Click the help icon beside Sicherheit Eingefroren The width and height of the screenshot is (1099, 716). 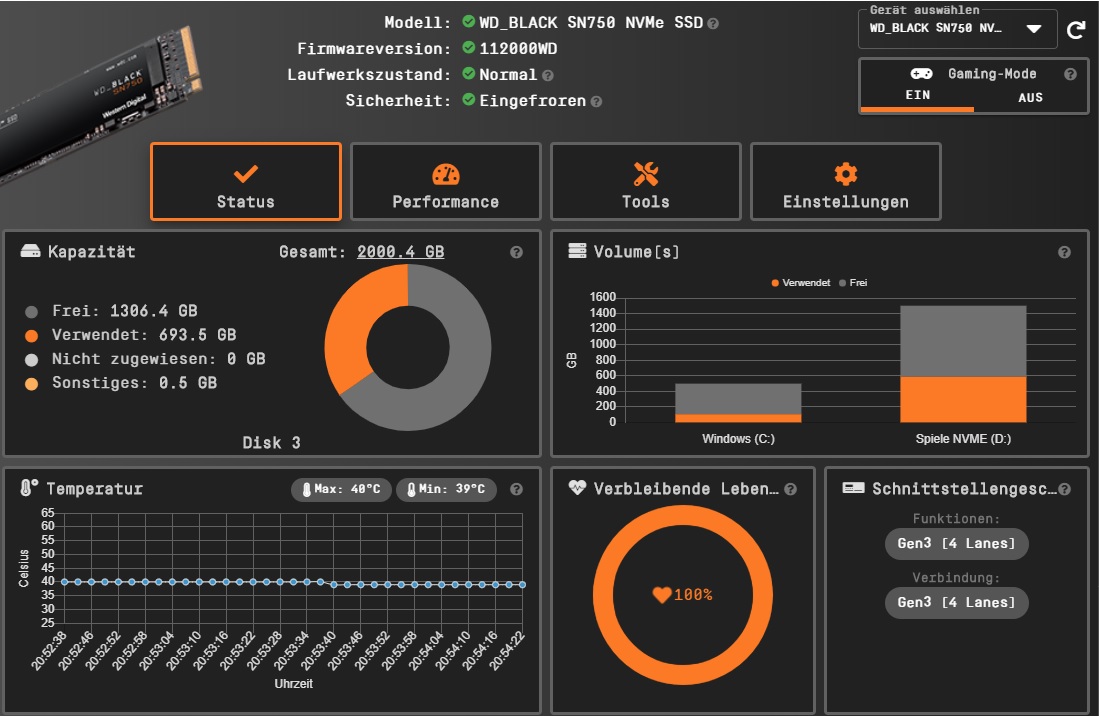[596, 102]
